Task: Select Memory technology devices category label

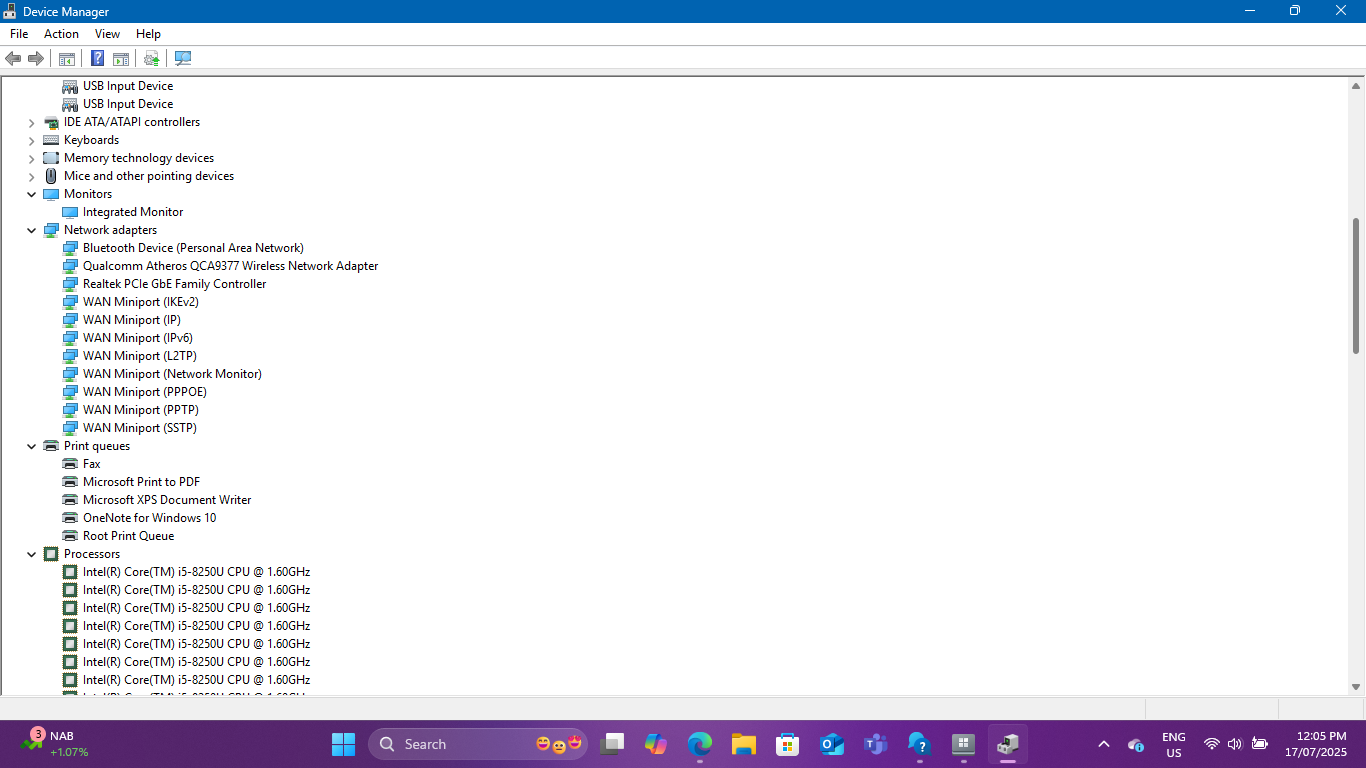Action: tap(139, 158)
